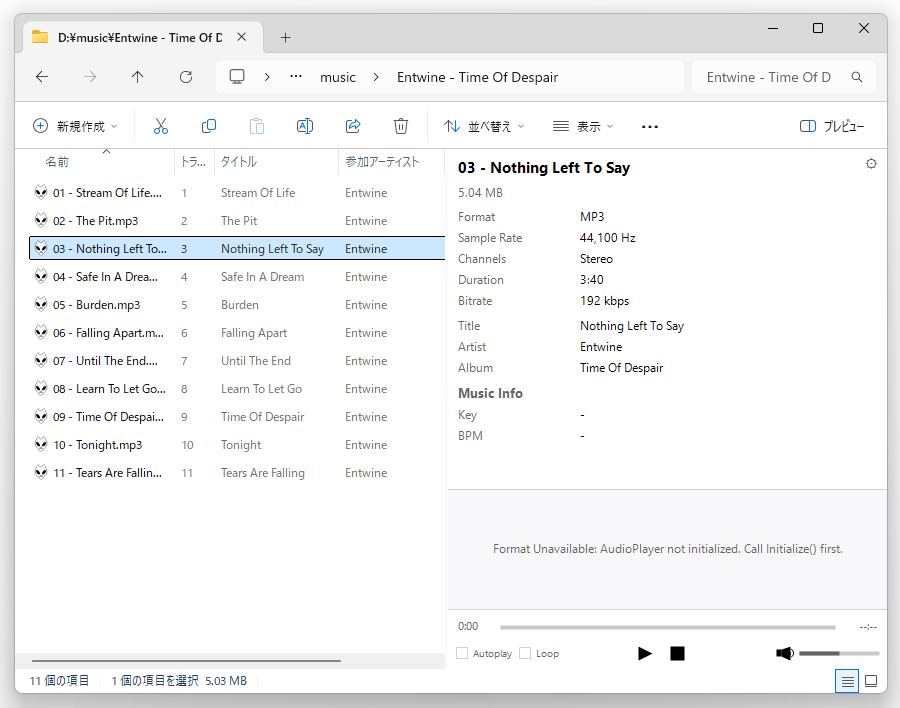Click the Cut scissors icon

(x=161, y=126)
